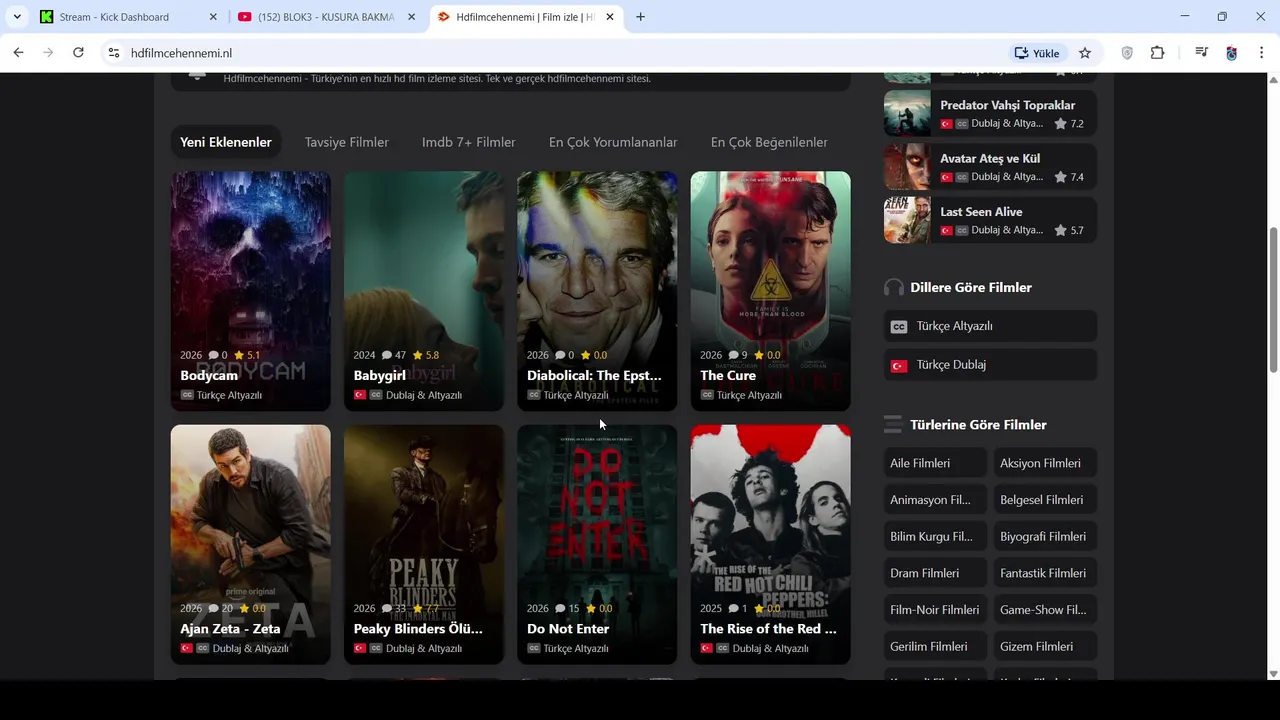Screen dimensions: 1280x720
Task: Open The Cure movie poster
Action: [771, 291]
